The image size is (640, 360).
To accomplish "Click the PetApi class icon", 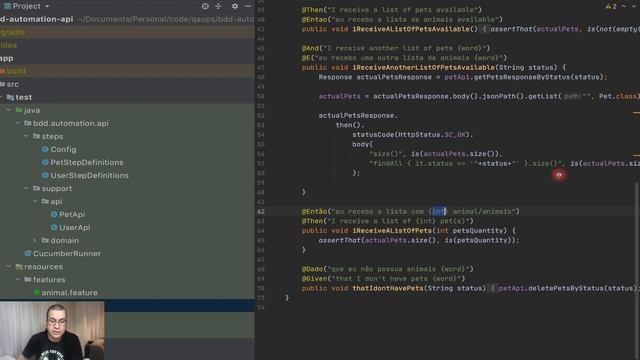I will click(54, 215).
